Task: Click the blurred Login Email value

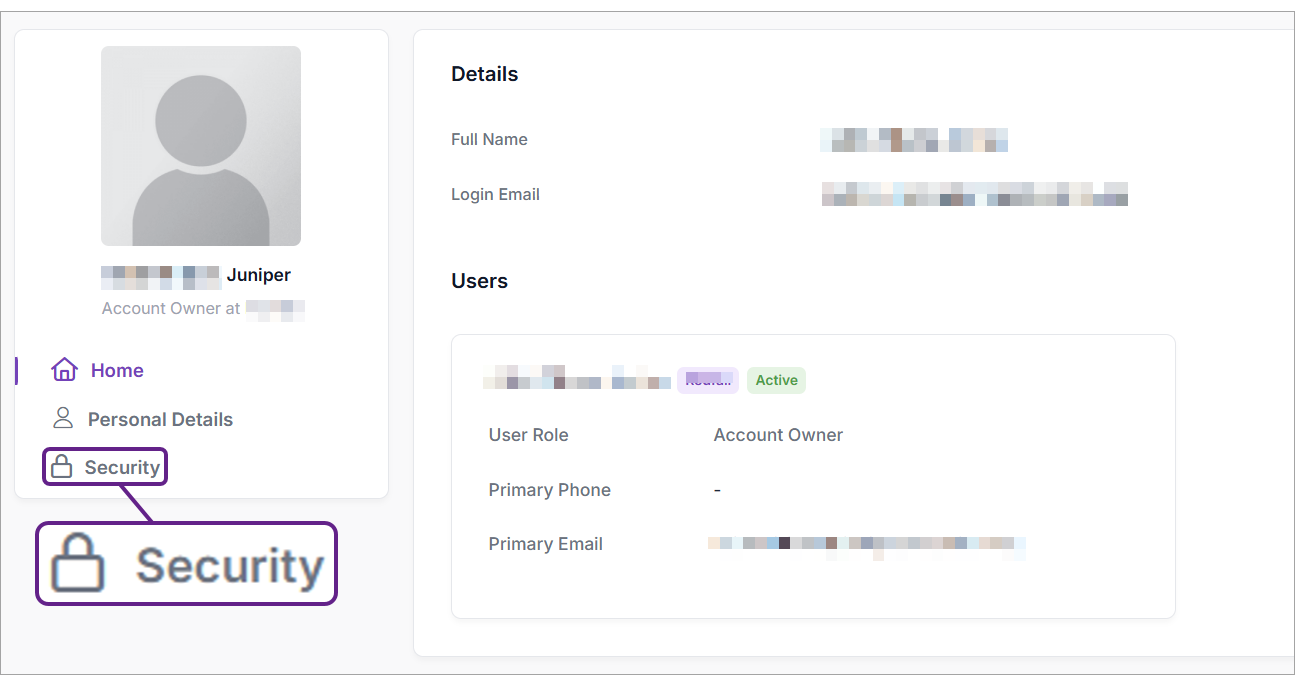Action: click(x=974, y=194)
